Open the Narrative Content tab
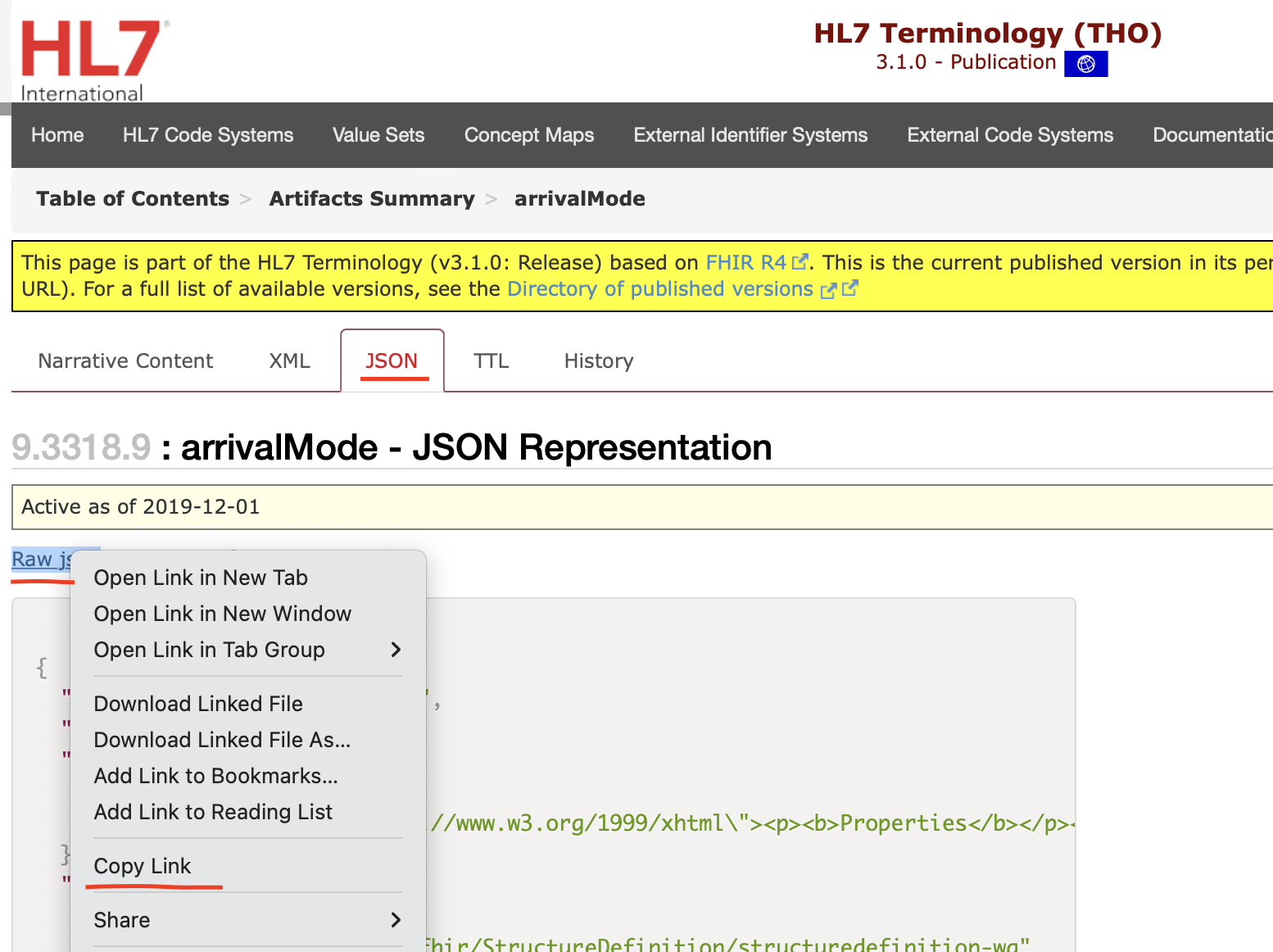Viewport: 1273px width, 952px height. click(125, 361)
